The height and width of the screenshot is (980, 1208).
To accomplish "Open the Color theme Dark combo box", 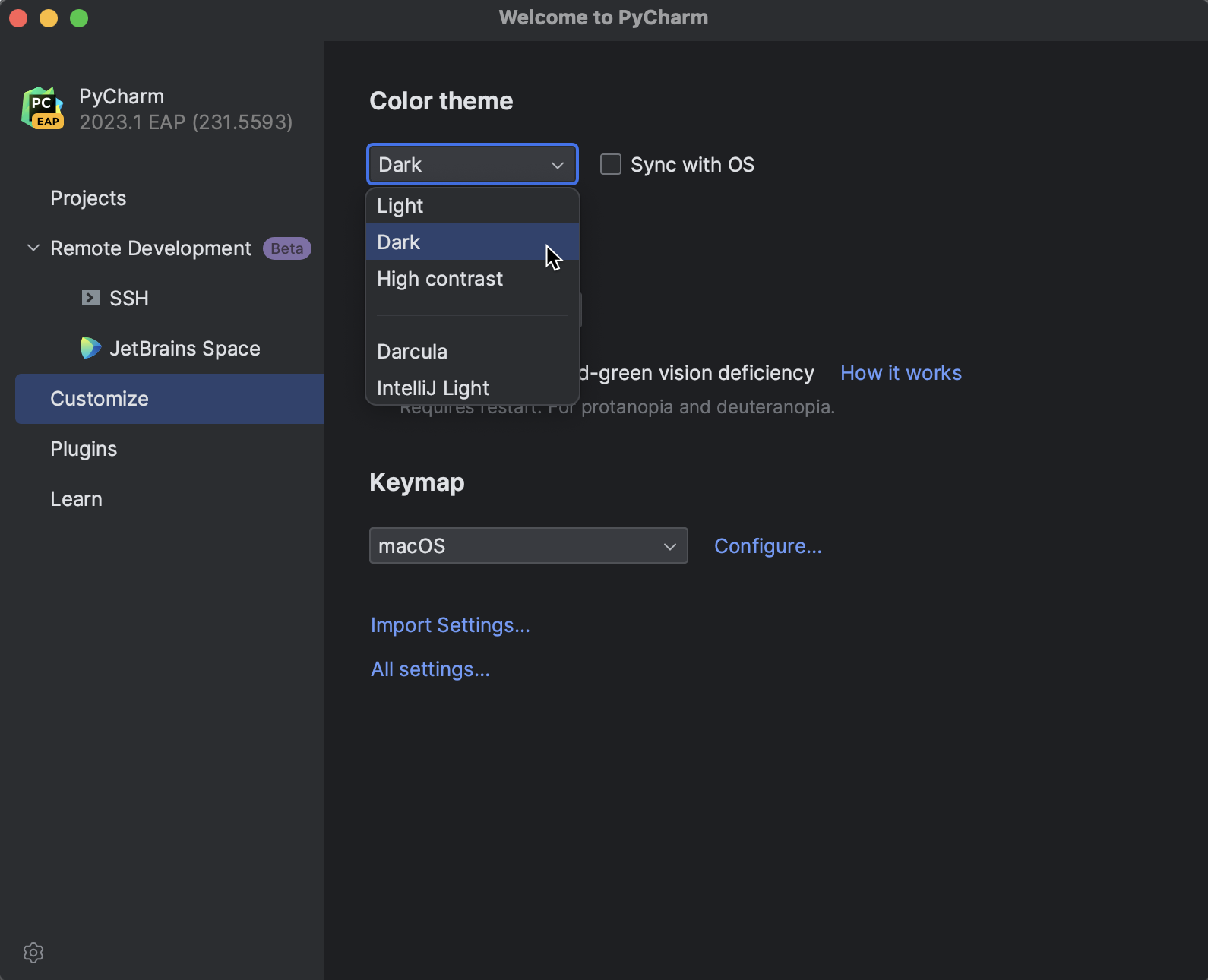I will (473, 164).
